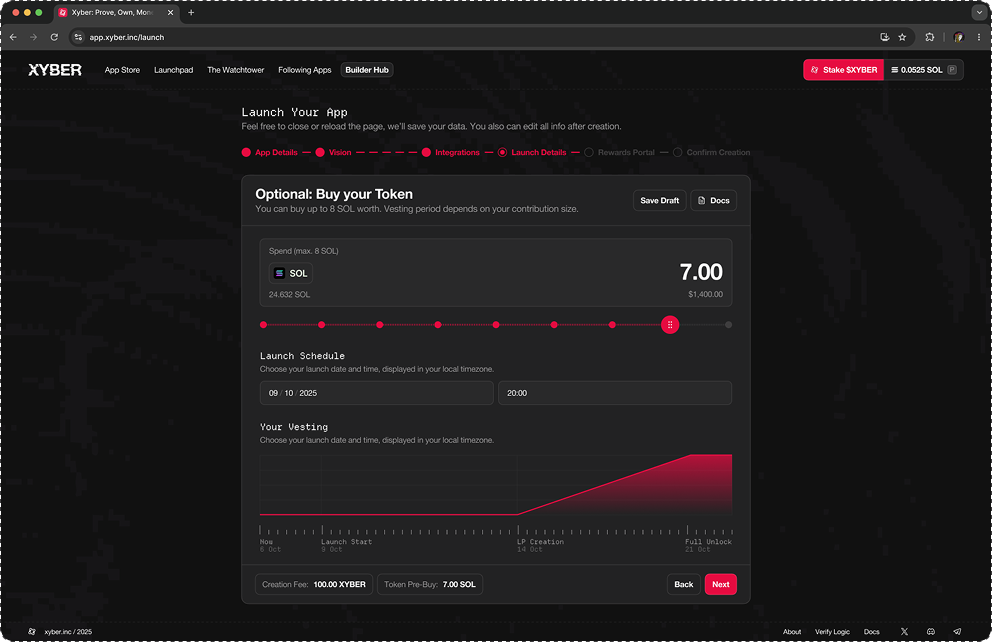Screen dimensions: 992x642
Task: Click the wallet icon beside 0.0525 SOL
Action: tap(953, 70)
